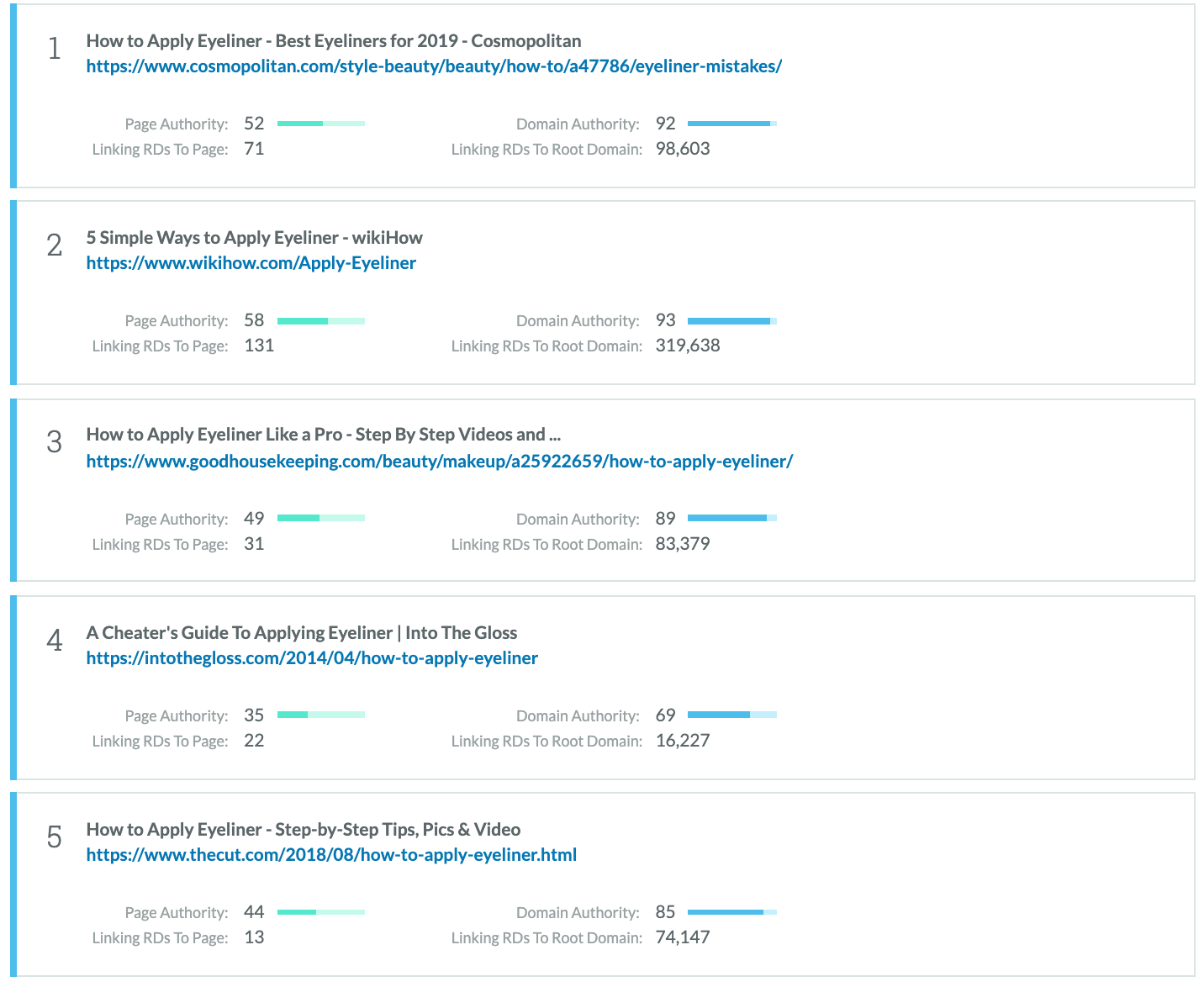
Task: Click the Page Authority value 35
Action: pyautogui.click(x=254, y=715)
